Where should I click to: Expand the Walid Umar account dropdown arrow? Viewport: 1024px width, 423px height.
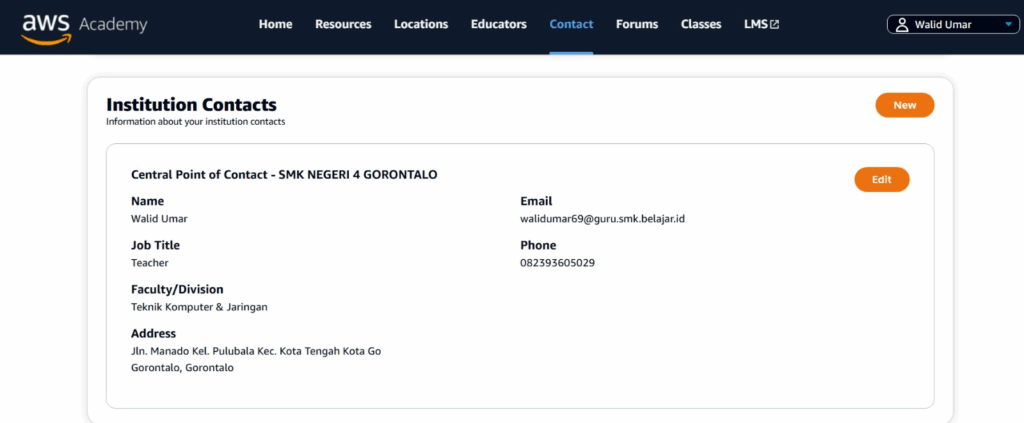coord(1008,25)
